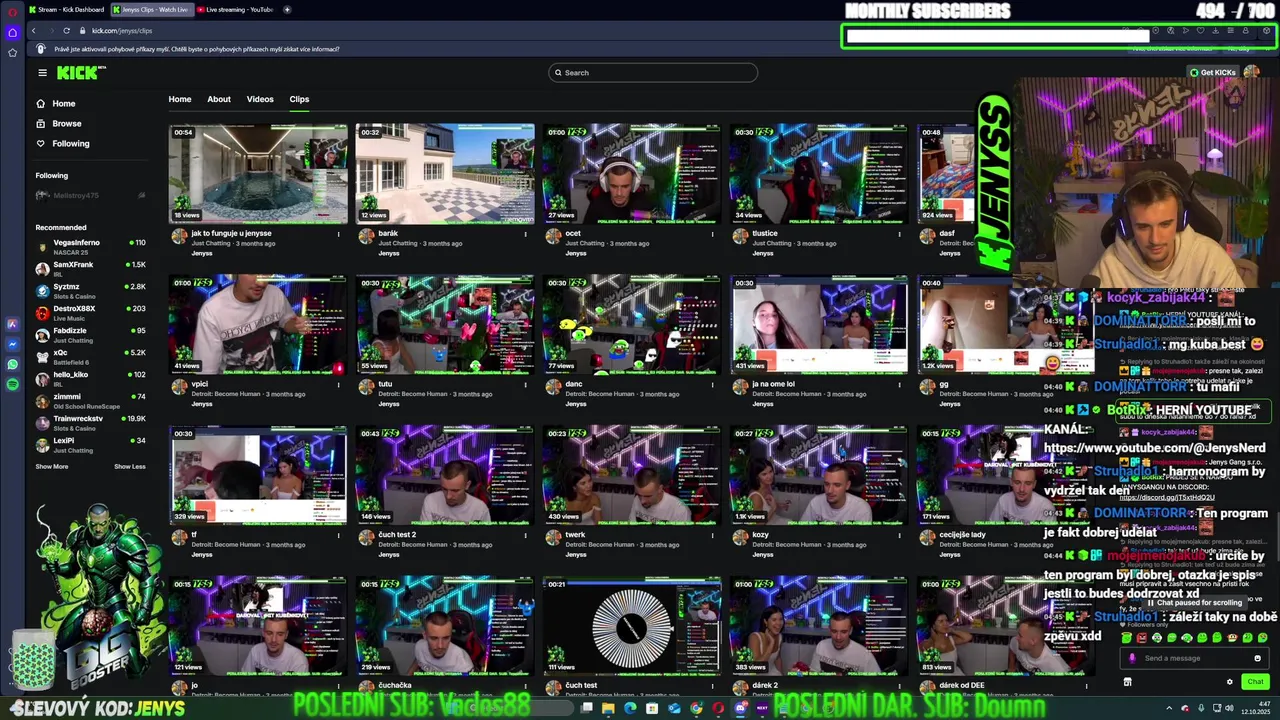Reload the page

[66, 30]
